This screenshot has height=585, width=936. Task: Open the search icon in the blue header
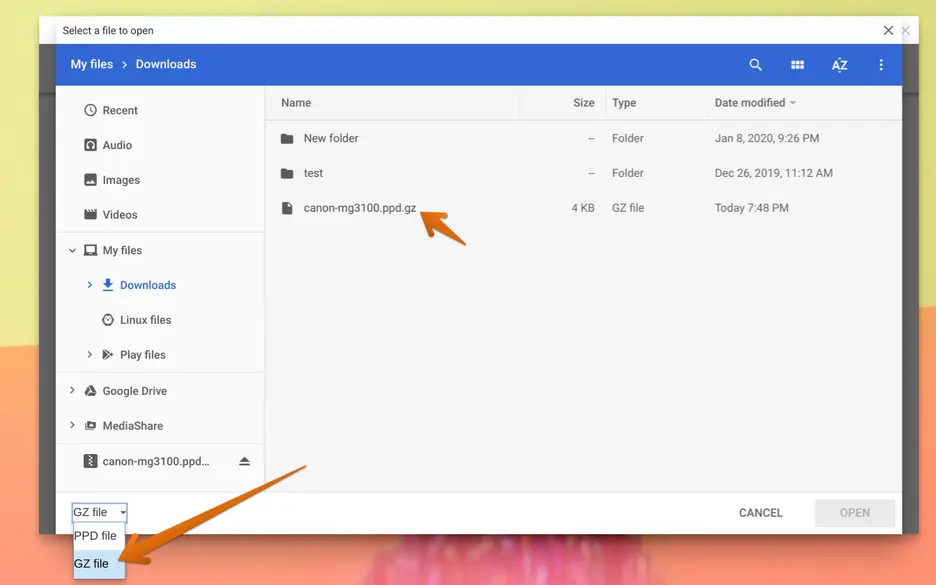click(755, 64)
